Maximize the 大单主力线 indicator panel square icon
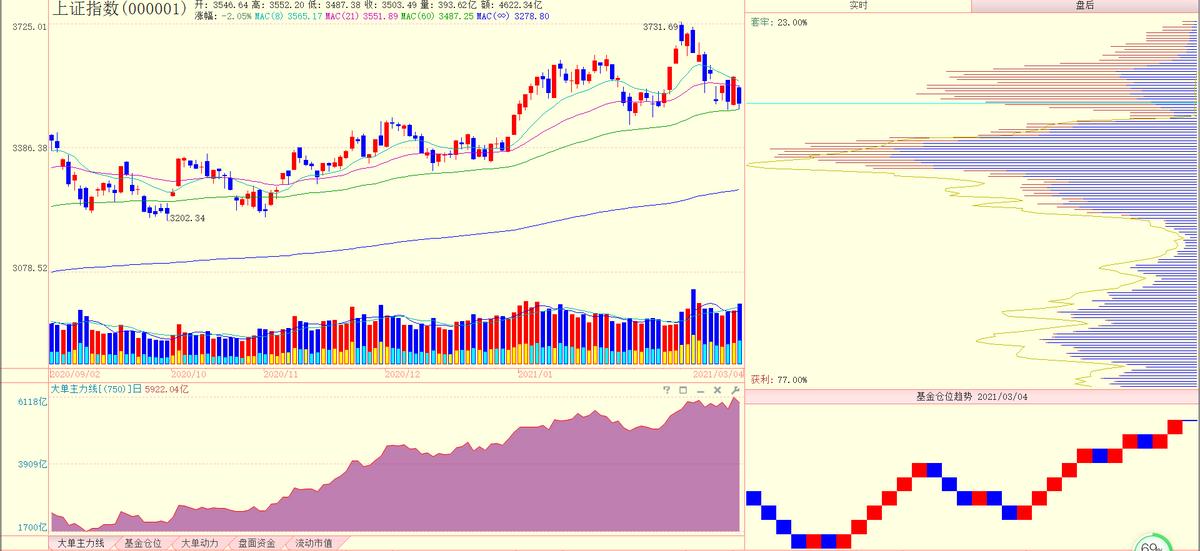The height and width of the screenshot is (551, 1200). (683, 390)
